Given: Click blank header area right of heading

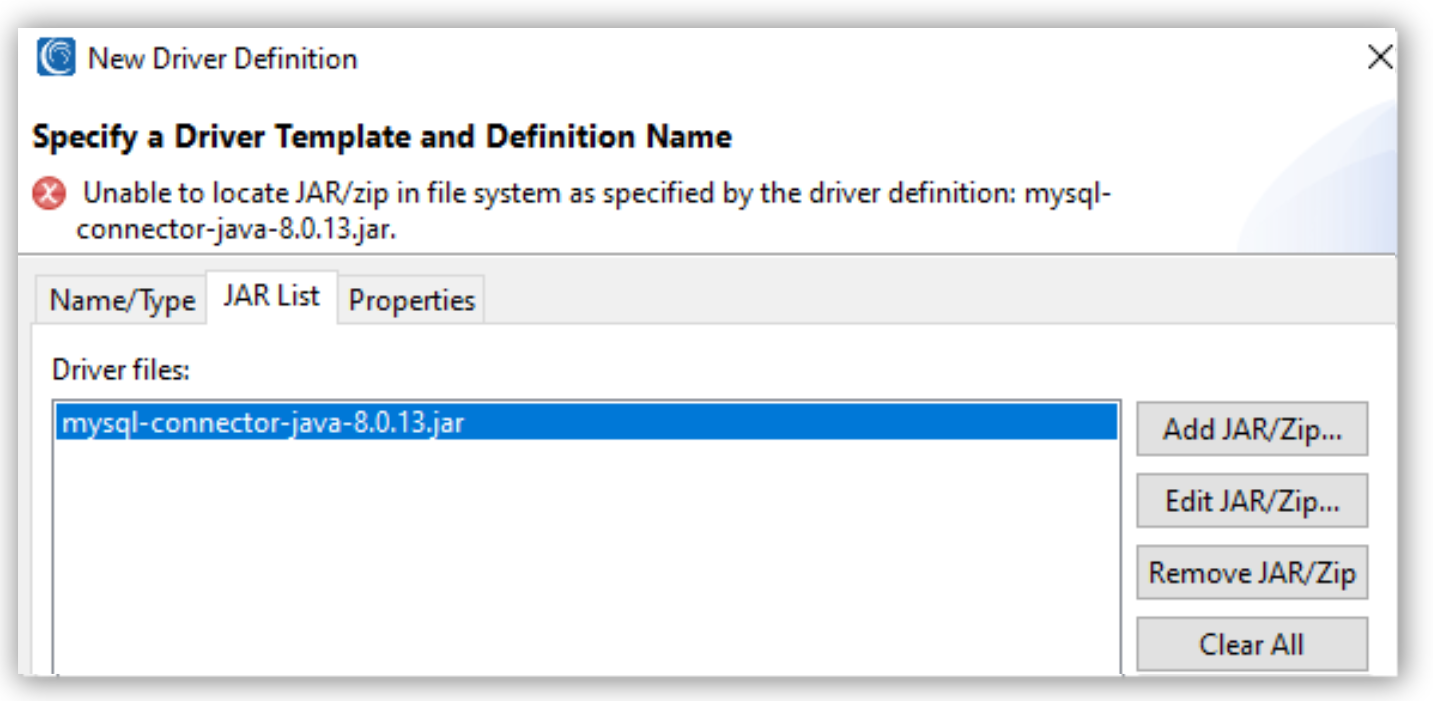Looking at the screenshot, I should pos(1000,136).
